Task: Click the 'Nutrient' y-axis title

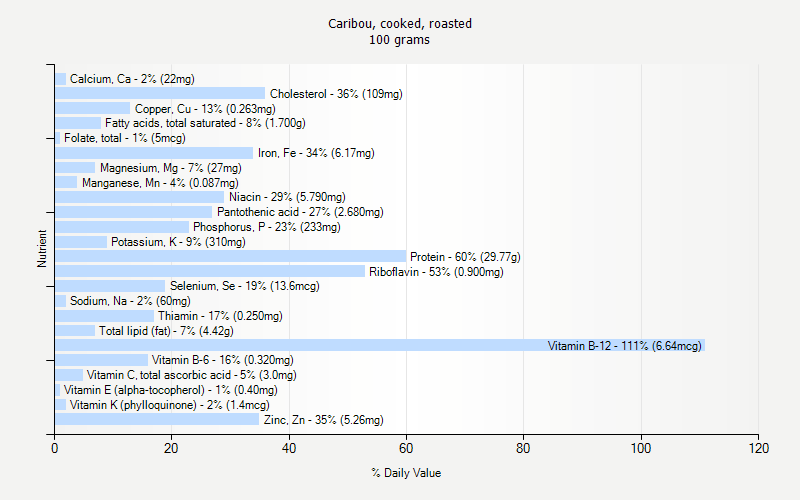Action: (42, 249)
